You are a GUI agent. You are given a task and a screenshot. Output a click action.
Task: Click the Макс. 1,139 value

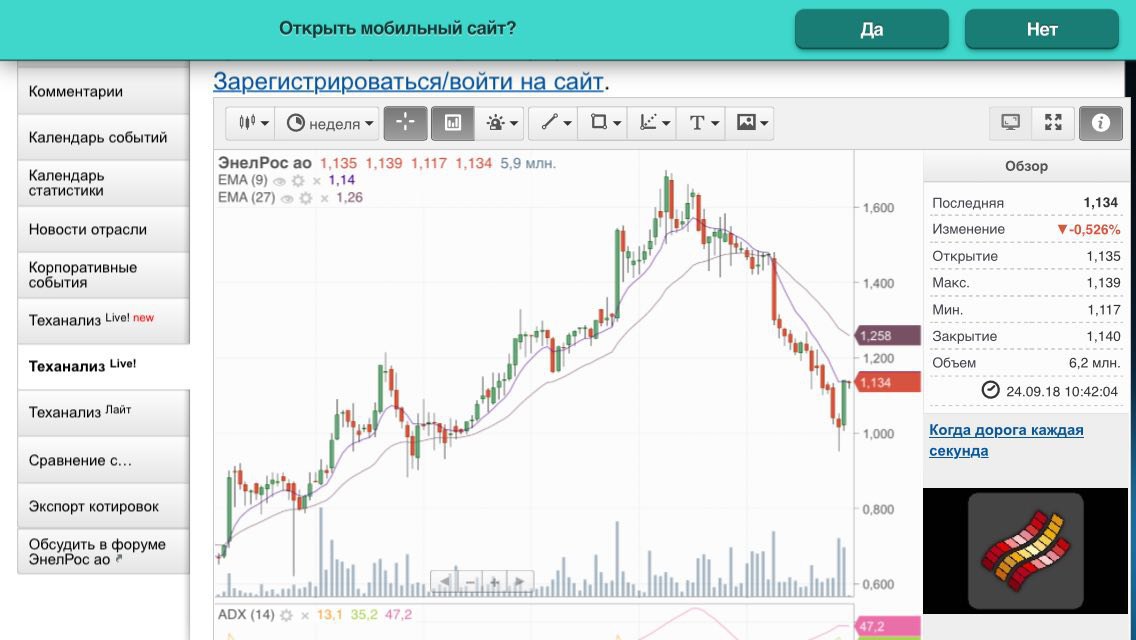[1103, 283]
